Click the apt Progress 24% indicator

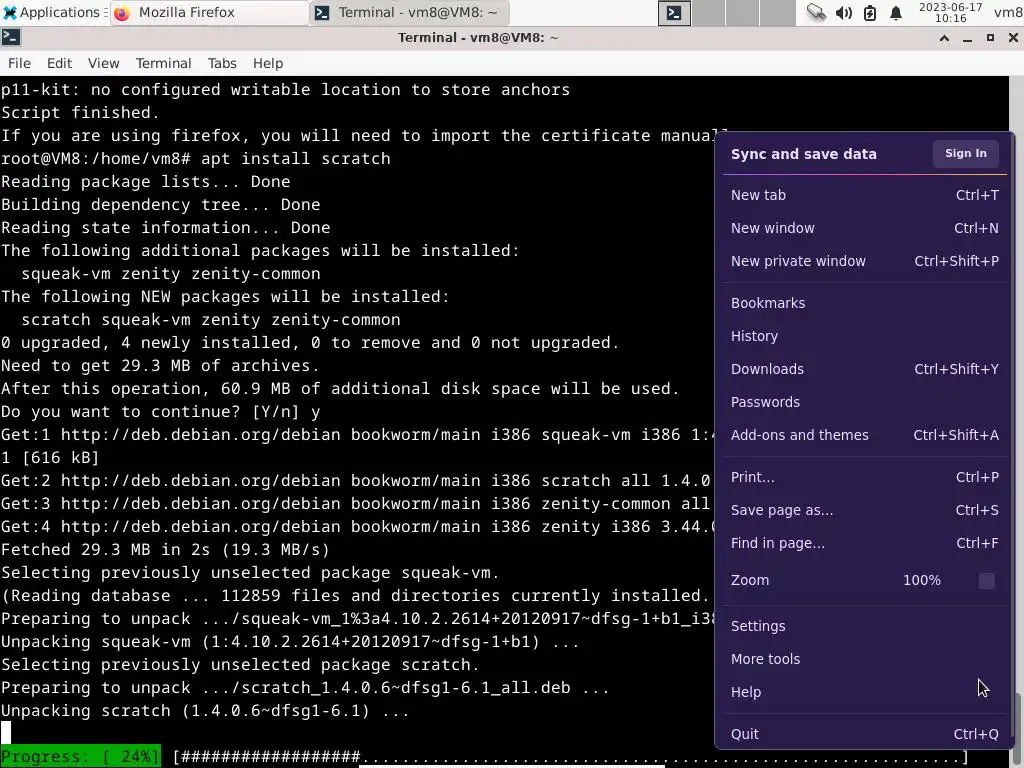point(80,756)
